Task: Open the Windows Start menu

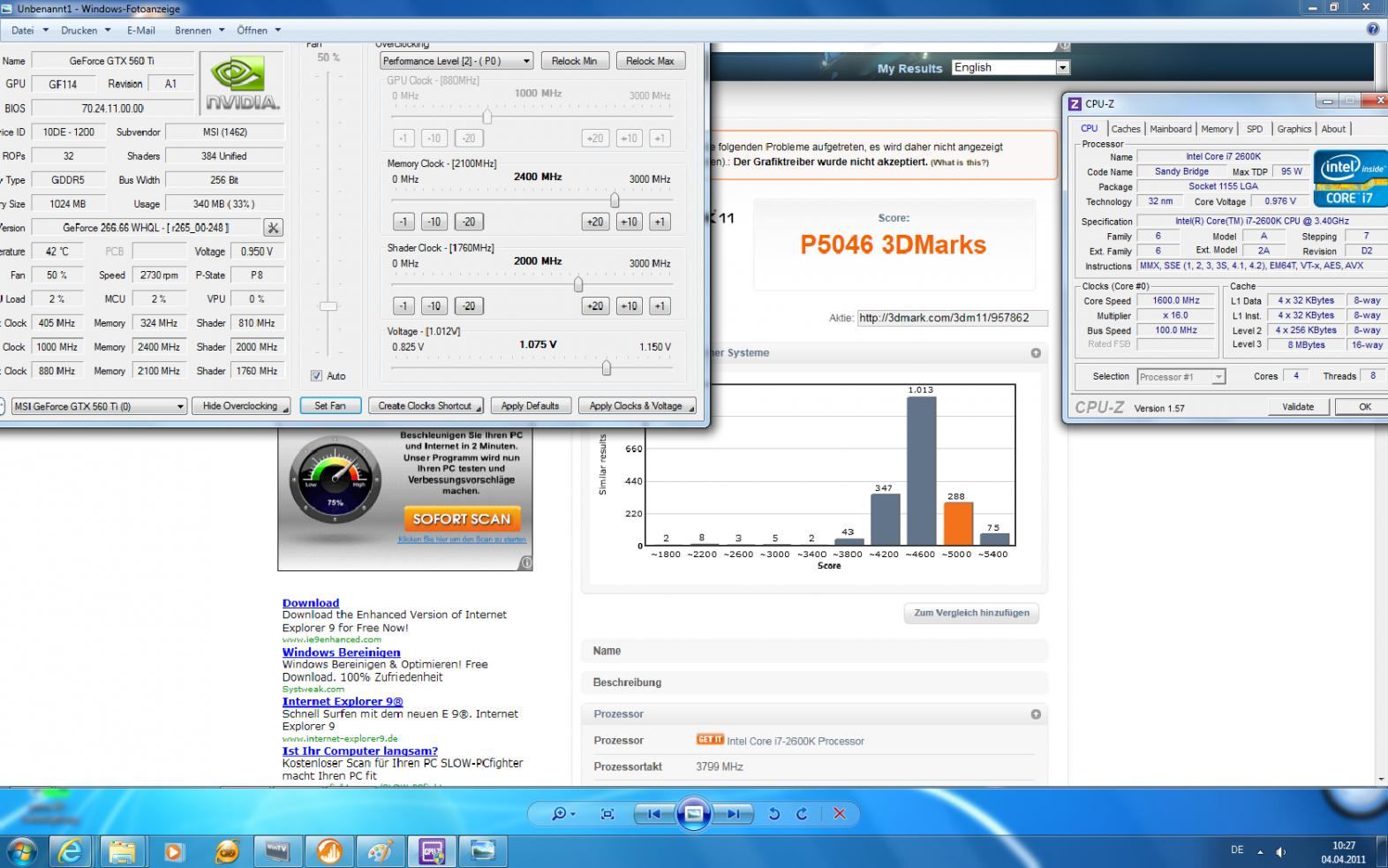Action: 21,851
